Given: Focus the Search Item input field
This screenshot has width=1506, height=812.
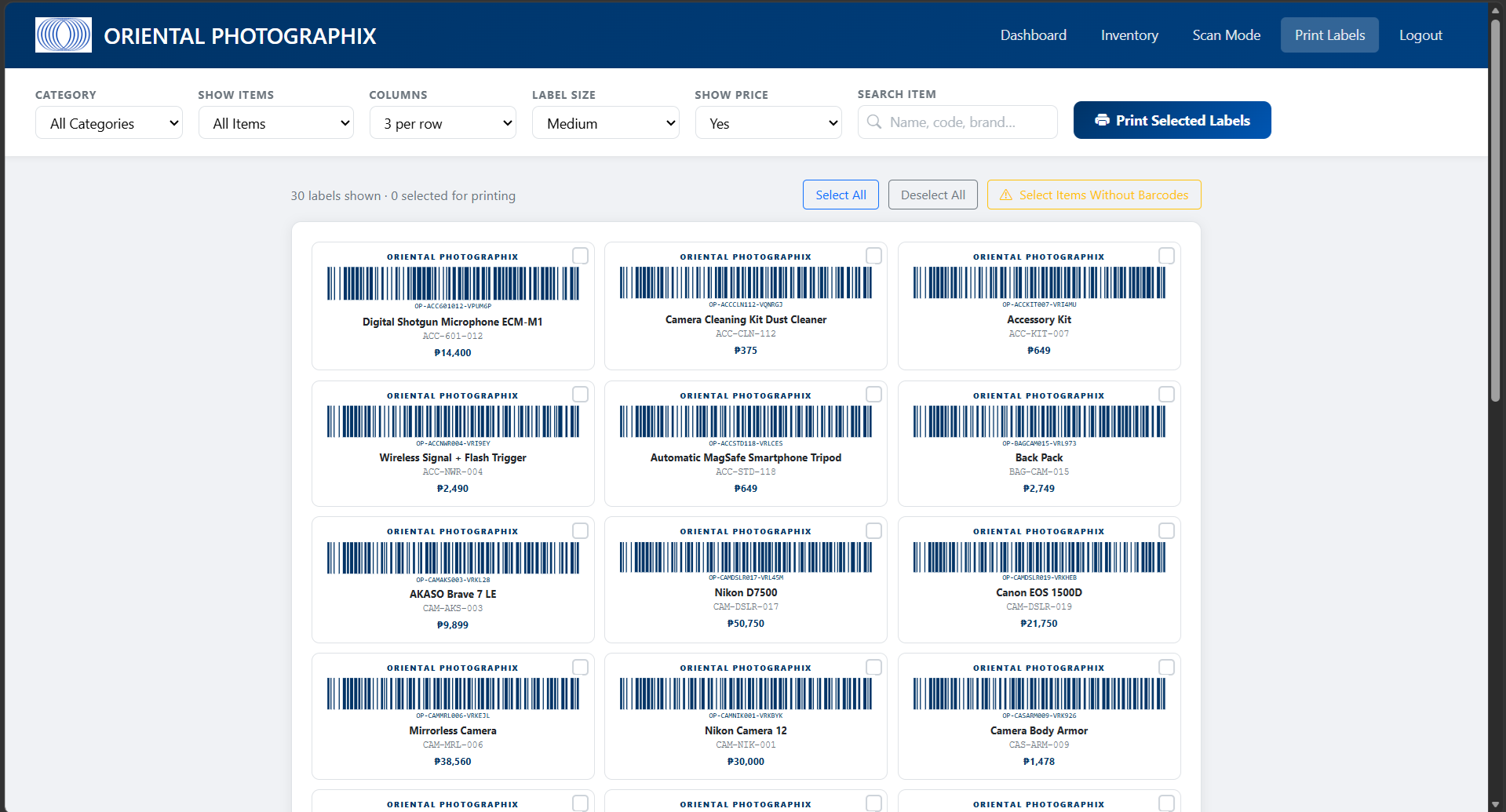Looking at the screenshot, I should coord(957,122).
